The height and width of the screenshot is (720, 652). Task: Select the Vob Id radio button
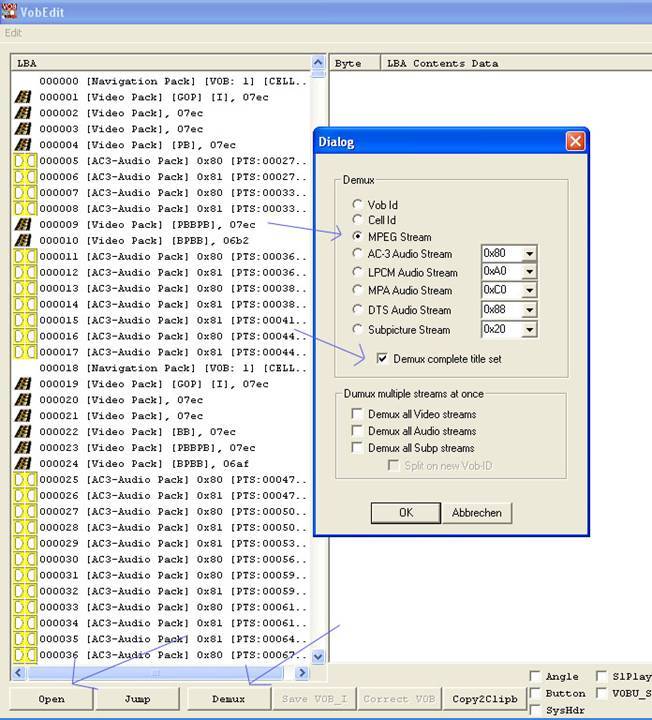(357, 204)
